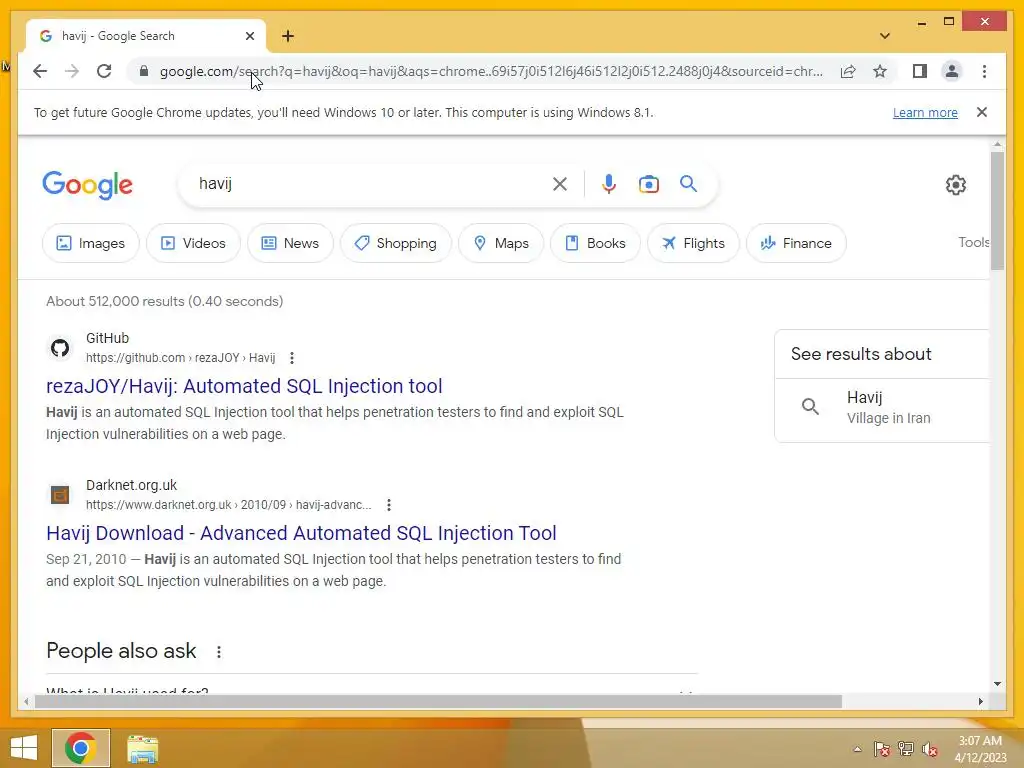The width and height of the screenshot is (1024, 768).
Task: Open Havij Download - Advanced Automated SQL Injection Tool
Action: point(301,533)
